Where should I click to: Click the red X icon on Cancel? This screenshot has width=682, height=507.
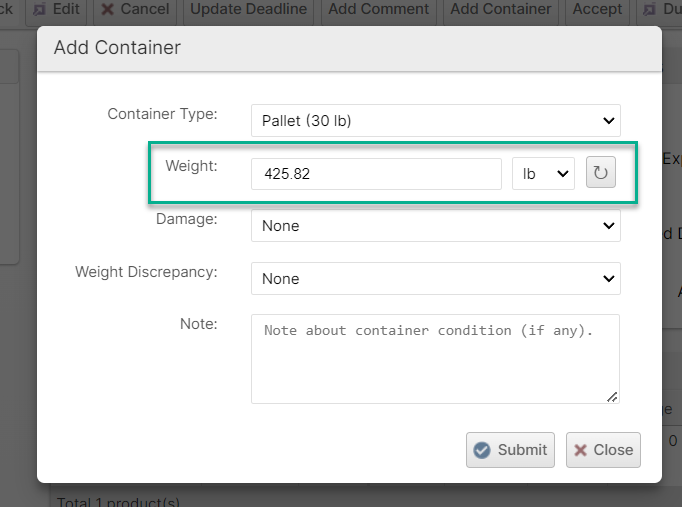click(107, 9)
